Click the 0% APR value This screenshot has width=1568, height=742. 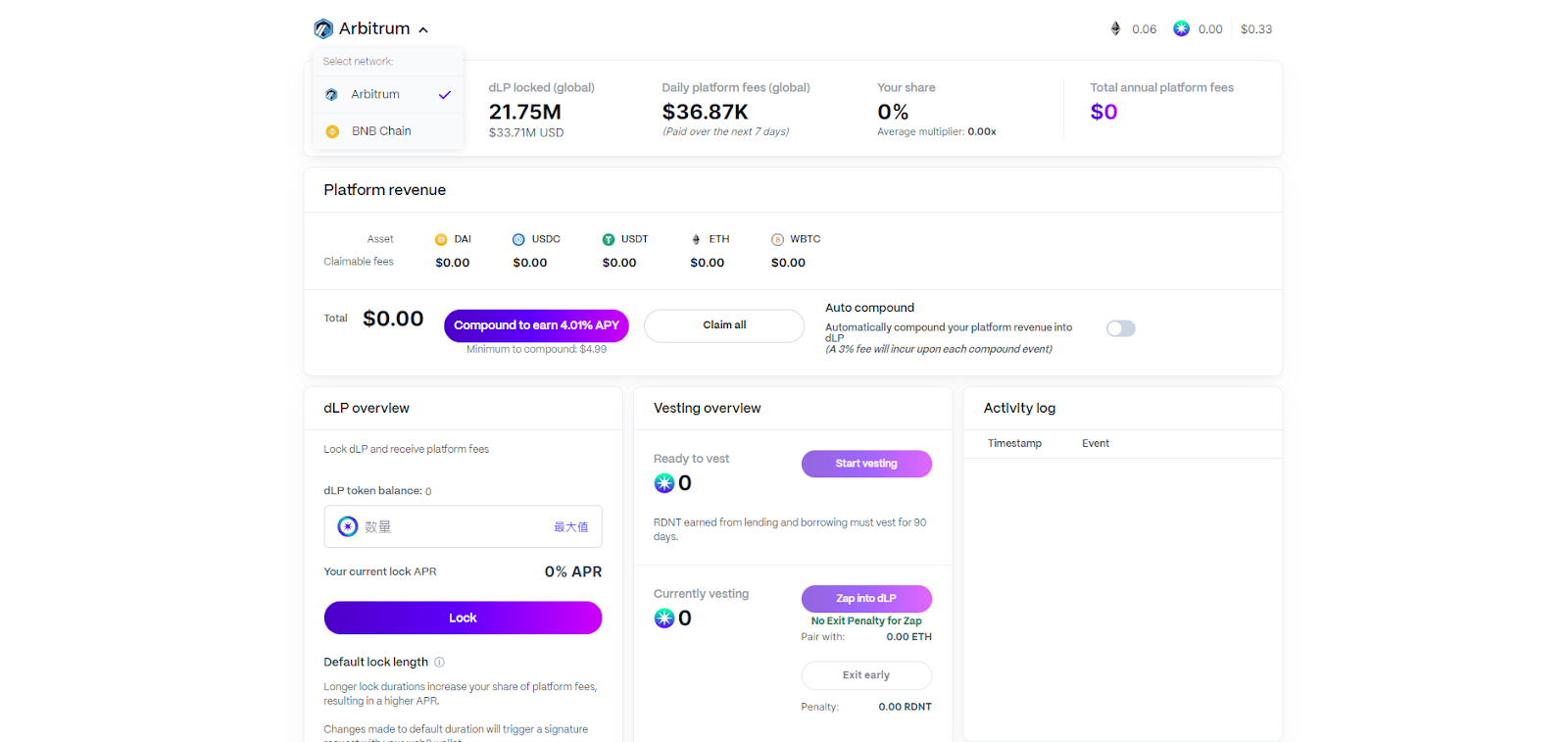(x=573, y=572)
